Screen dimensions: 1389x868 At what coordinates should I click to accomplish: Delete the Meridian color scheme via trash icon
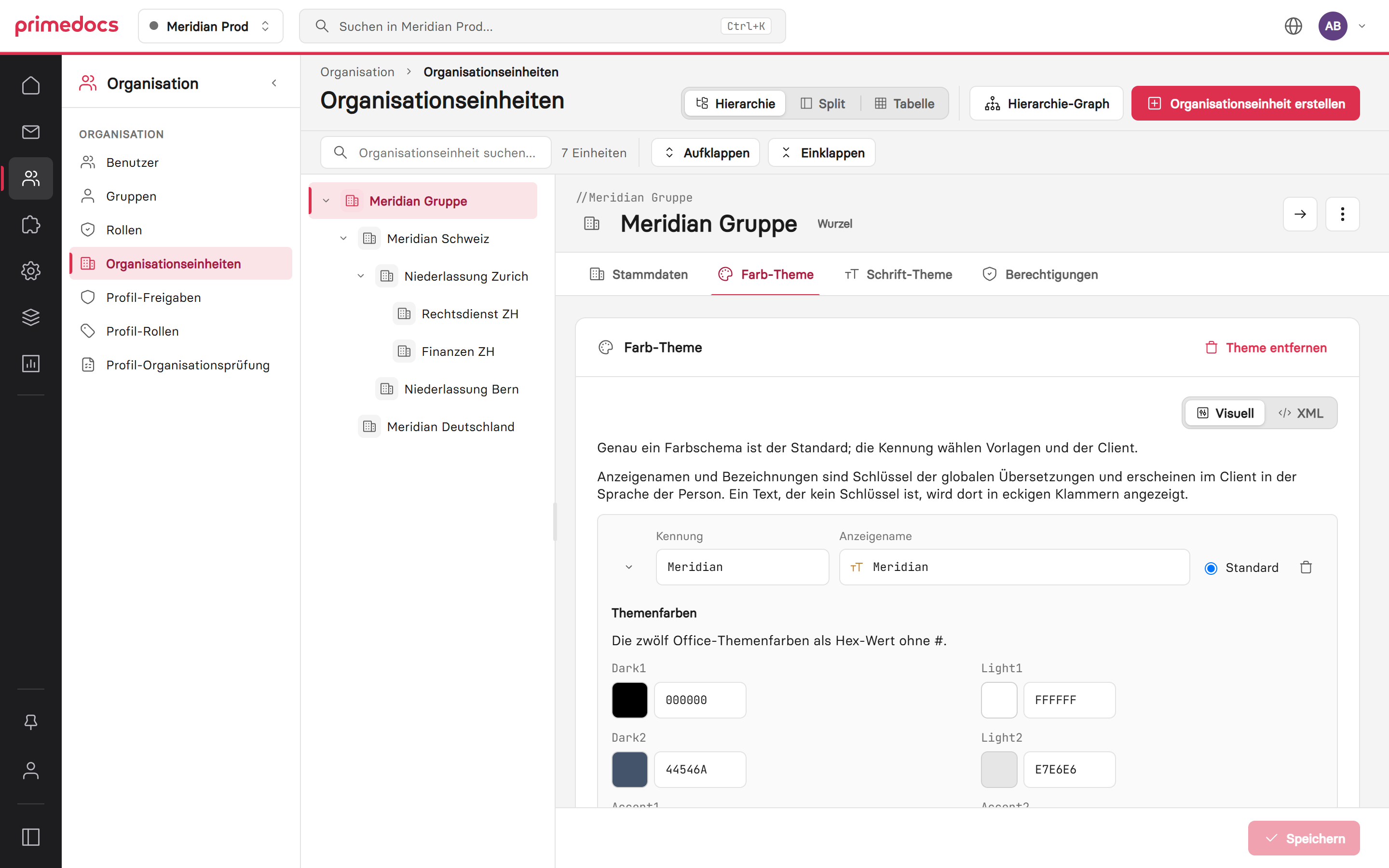click(x=1306, y=567)
